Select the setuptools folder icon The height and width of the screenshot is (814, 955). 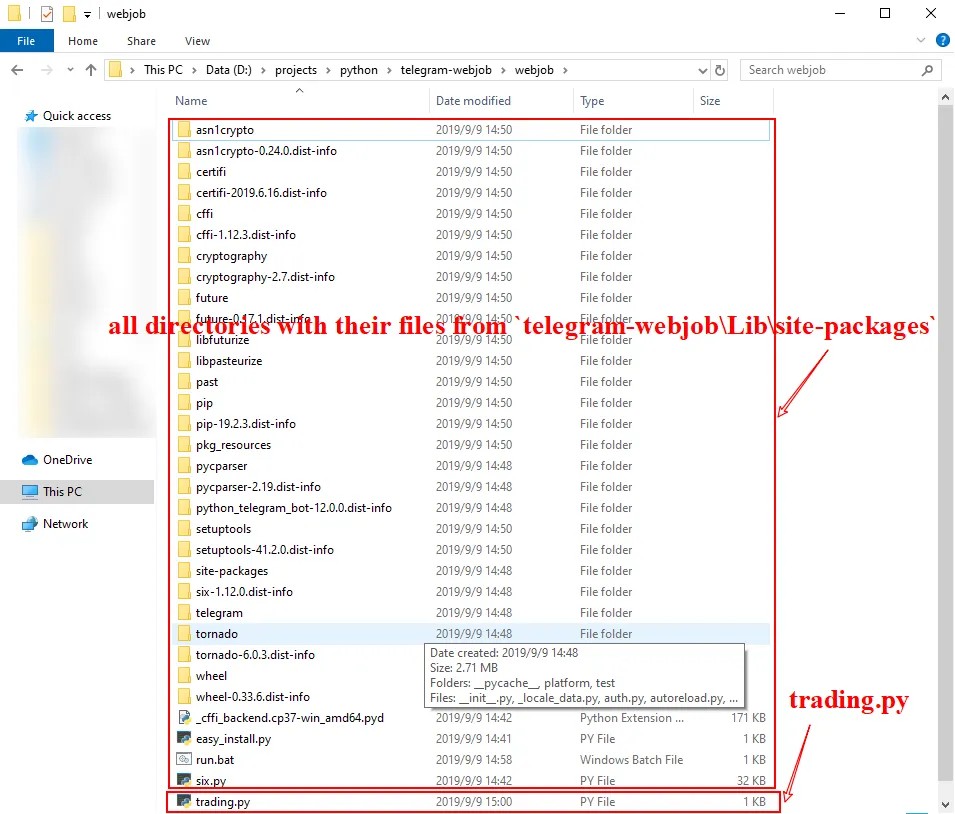(x=184, y=529)
